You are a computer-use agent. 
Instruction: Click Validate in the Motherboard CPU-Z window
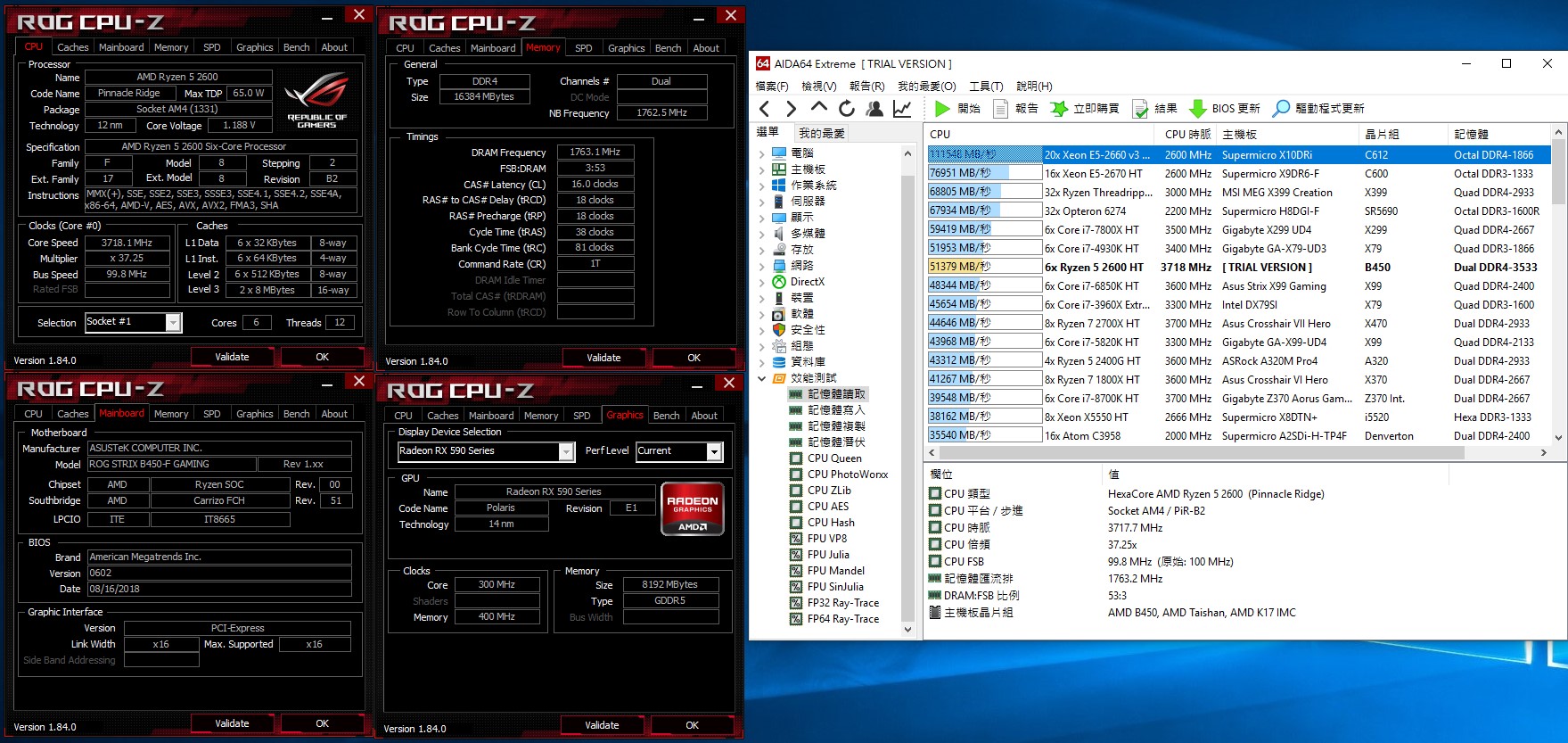(232, 723)
